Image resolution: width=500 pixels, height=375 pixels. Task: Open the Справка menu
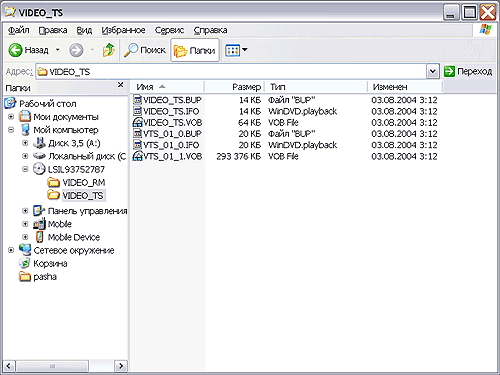(x=210, y=30)
